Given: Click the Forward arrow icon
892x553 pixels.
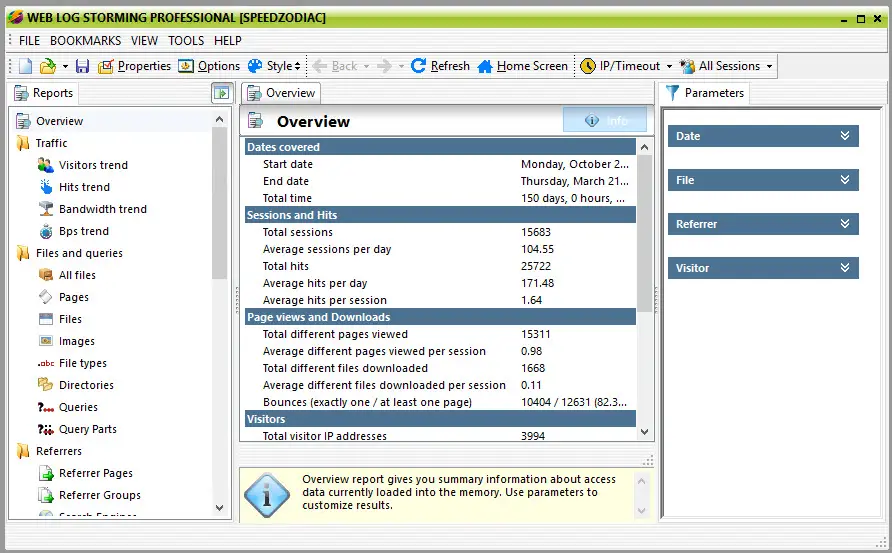Looking at the screenshot, I should (x=385, y=66).
